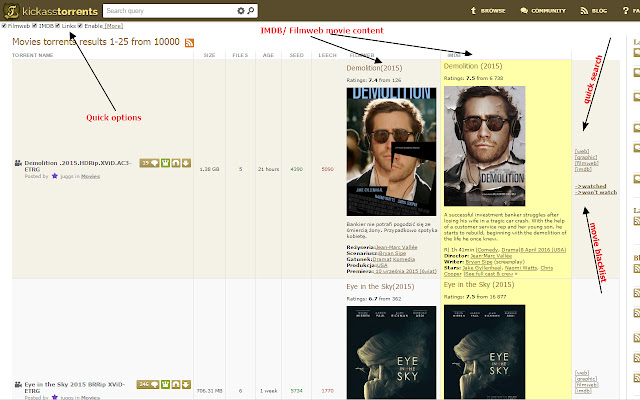Image resolution: width=640 pixels, height=400 pixels.
Task: Open Filmweb Reżyseria Jean-Marc Vallée link
Action: click(396, 247)
